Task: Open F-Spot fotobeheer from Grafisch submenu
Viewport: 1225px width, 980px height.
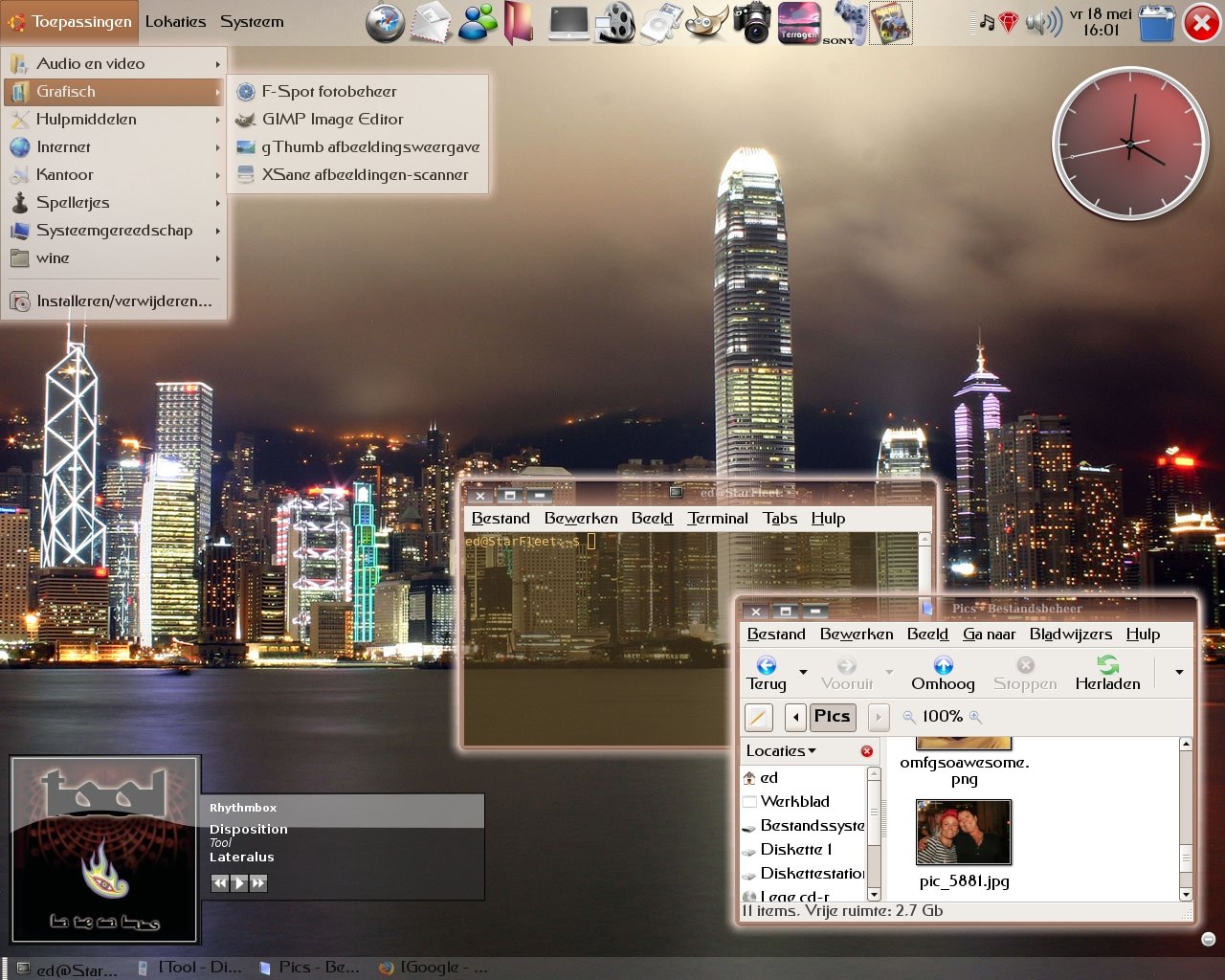Action: pyautogui.click(x=358, y=91)
